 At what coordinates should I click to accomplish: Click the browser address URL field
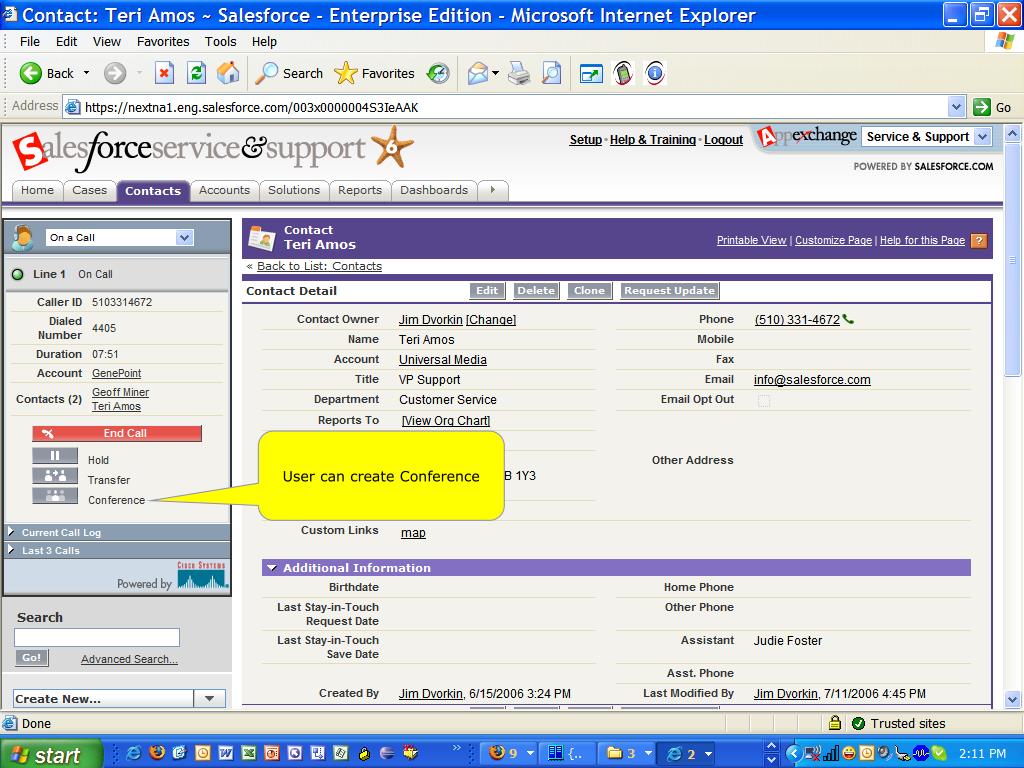click(506, 107)
